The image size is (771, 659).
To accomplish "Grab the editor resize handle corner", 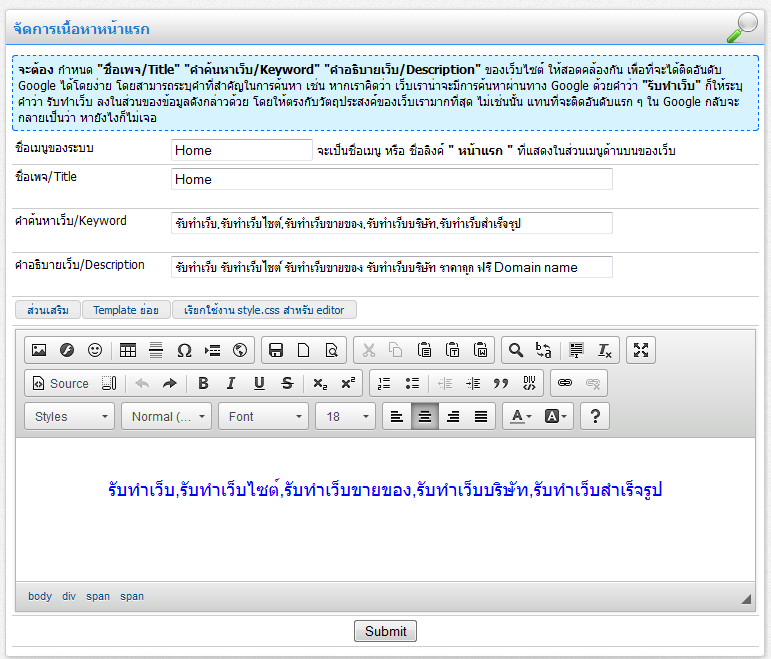I will (x=746, y=599).
